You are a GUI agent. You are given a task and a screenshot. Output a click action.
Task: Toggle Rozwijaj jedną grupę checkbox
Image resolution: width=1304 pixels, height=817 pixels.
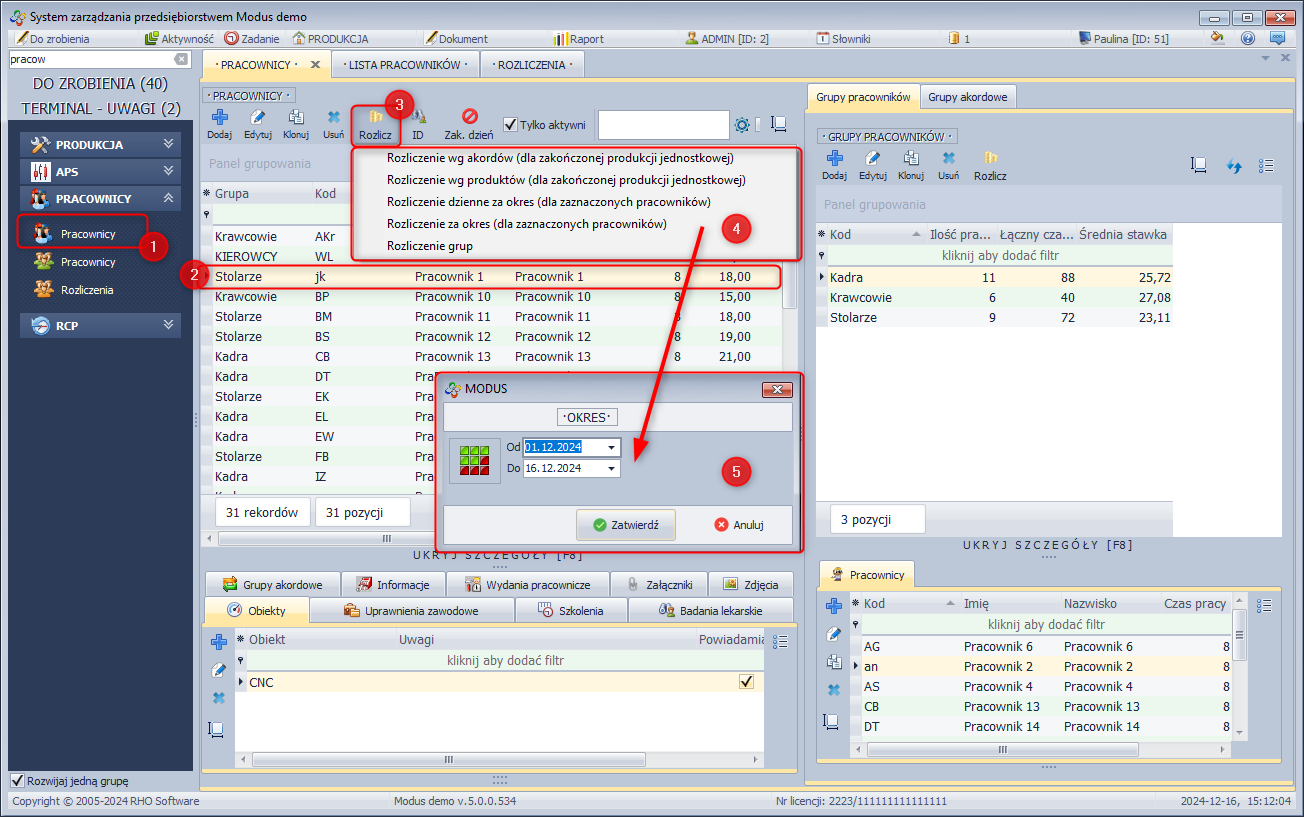pos(17,781)
